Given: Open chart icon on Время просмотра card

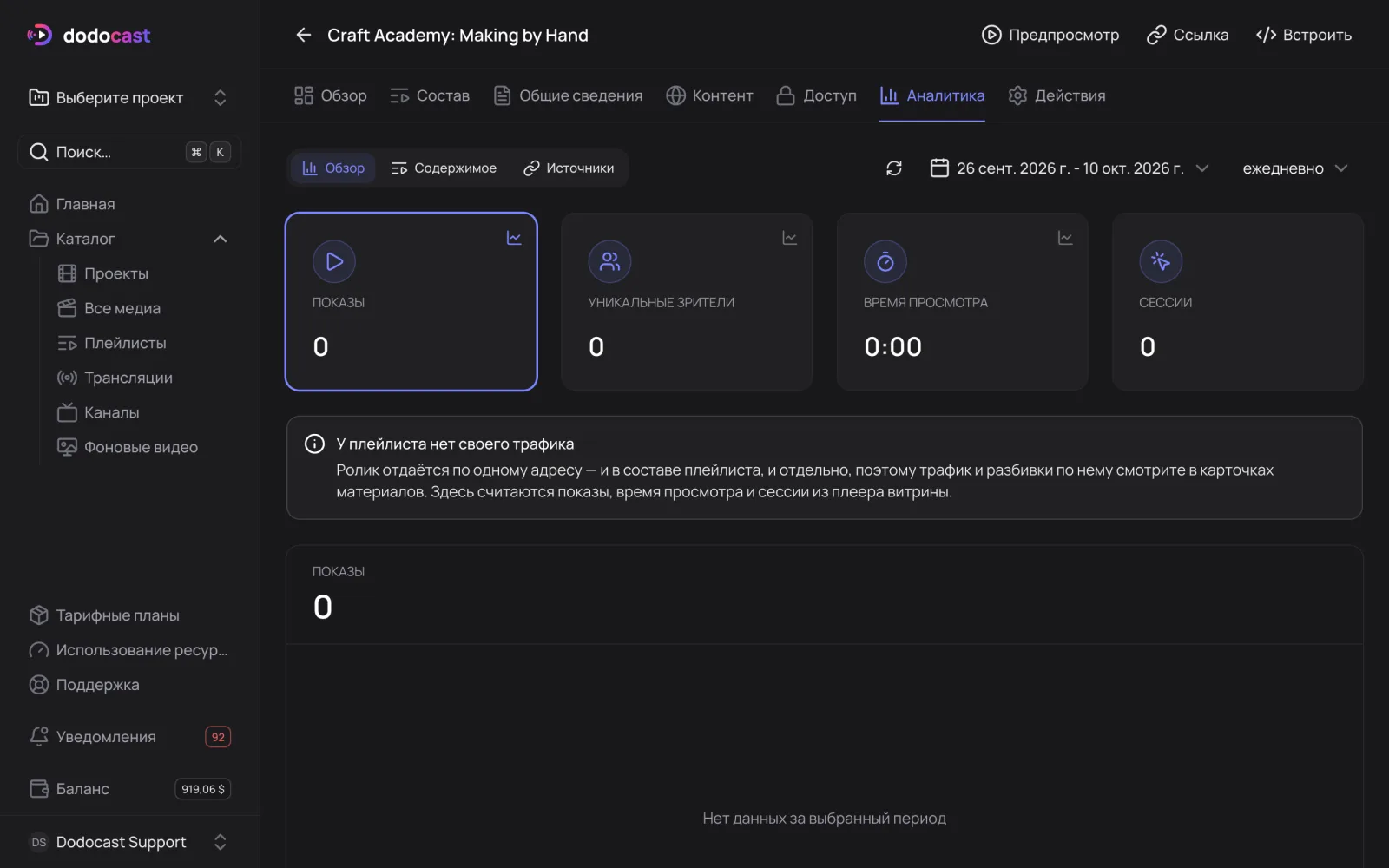Looking at the screenshot, I should click(1065, 238).
